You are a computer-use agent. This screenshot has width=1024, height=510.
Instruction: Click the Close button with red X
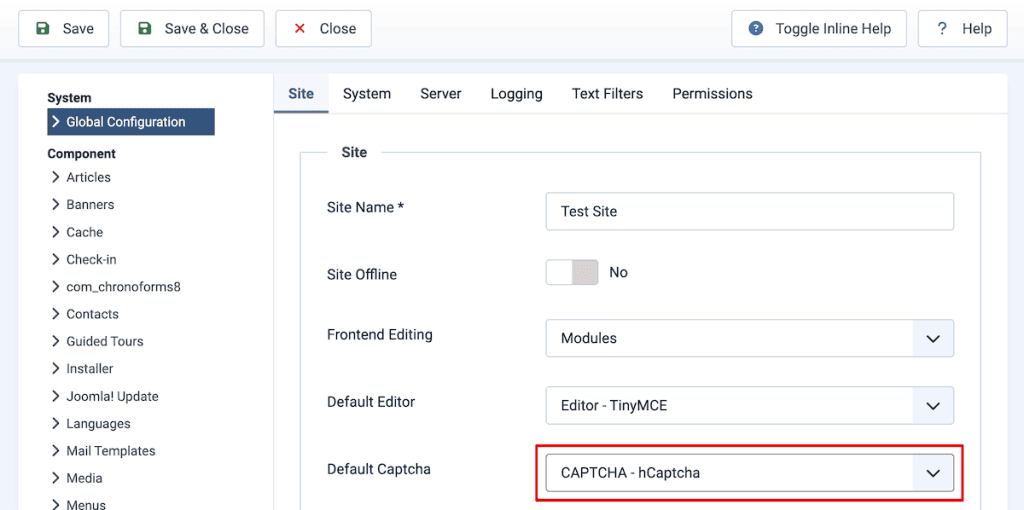(323, 29)
